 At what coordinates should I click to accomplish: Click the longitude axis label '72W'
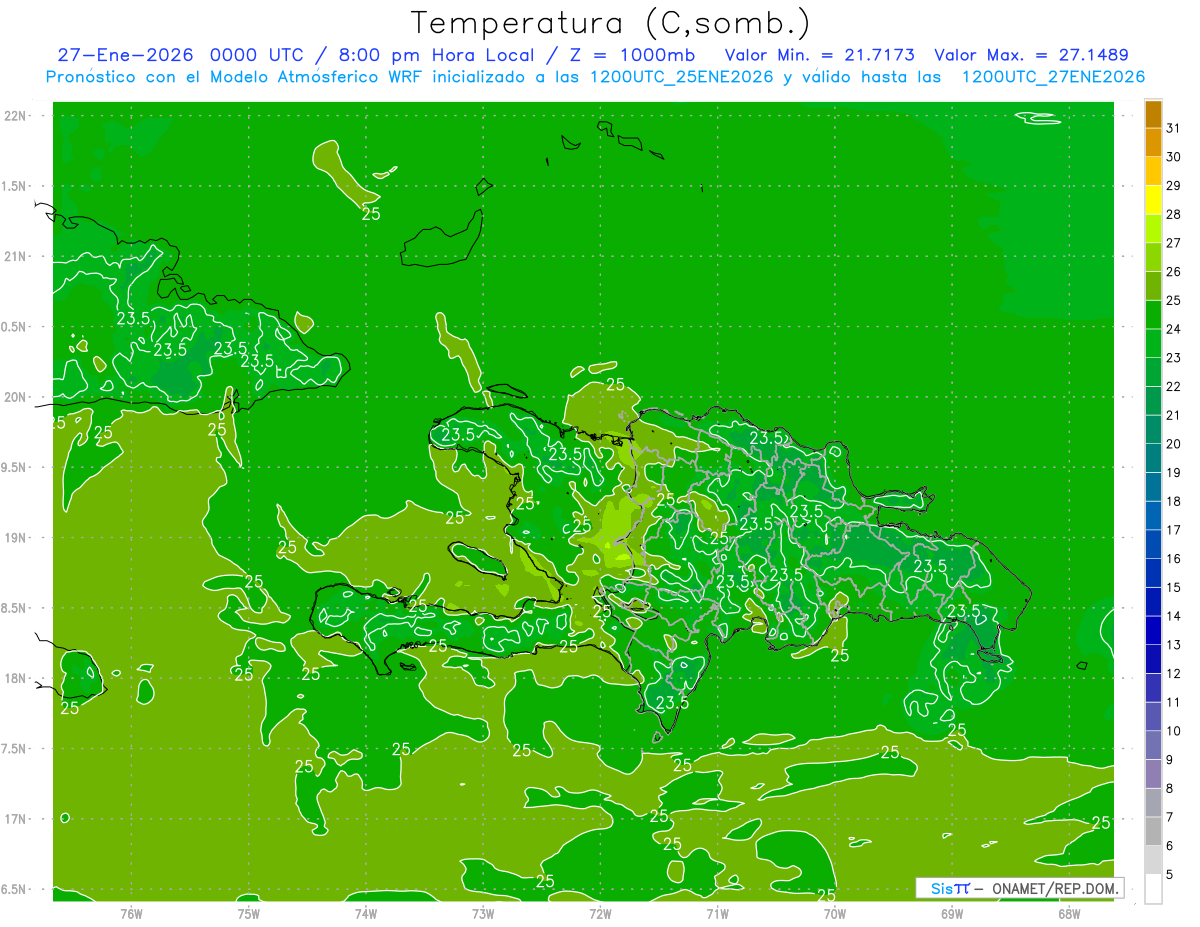tap(600, 914)
